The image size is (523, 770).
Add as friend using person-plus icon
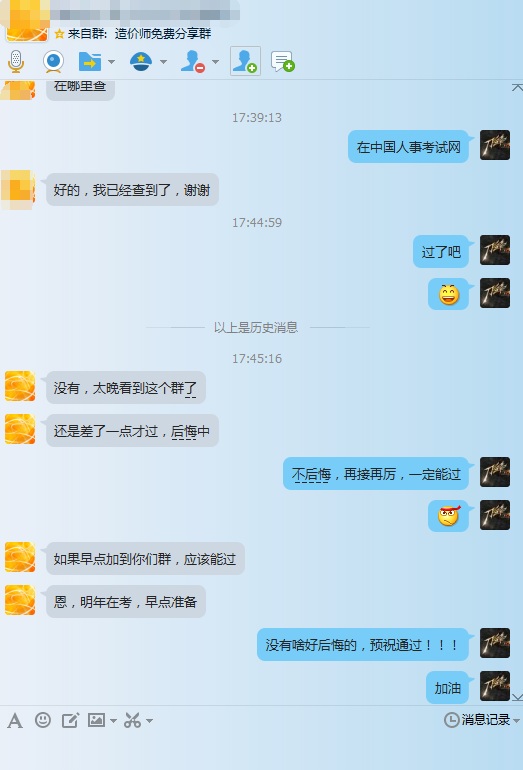(x=245, y=61)
